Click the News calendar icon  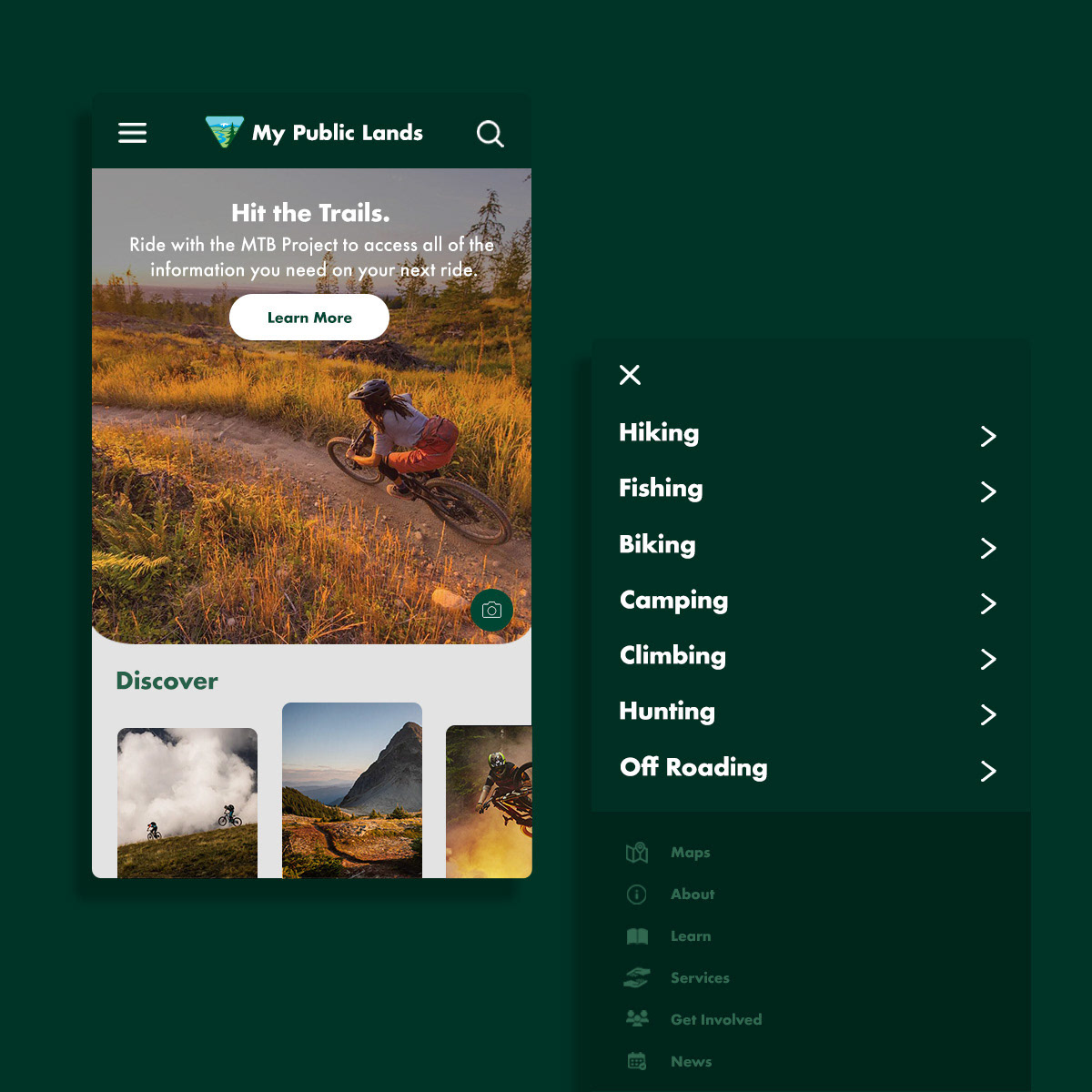coord(637,1061)
